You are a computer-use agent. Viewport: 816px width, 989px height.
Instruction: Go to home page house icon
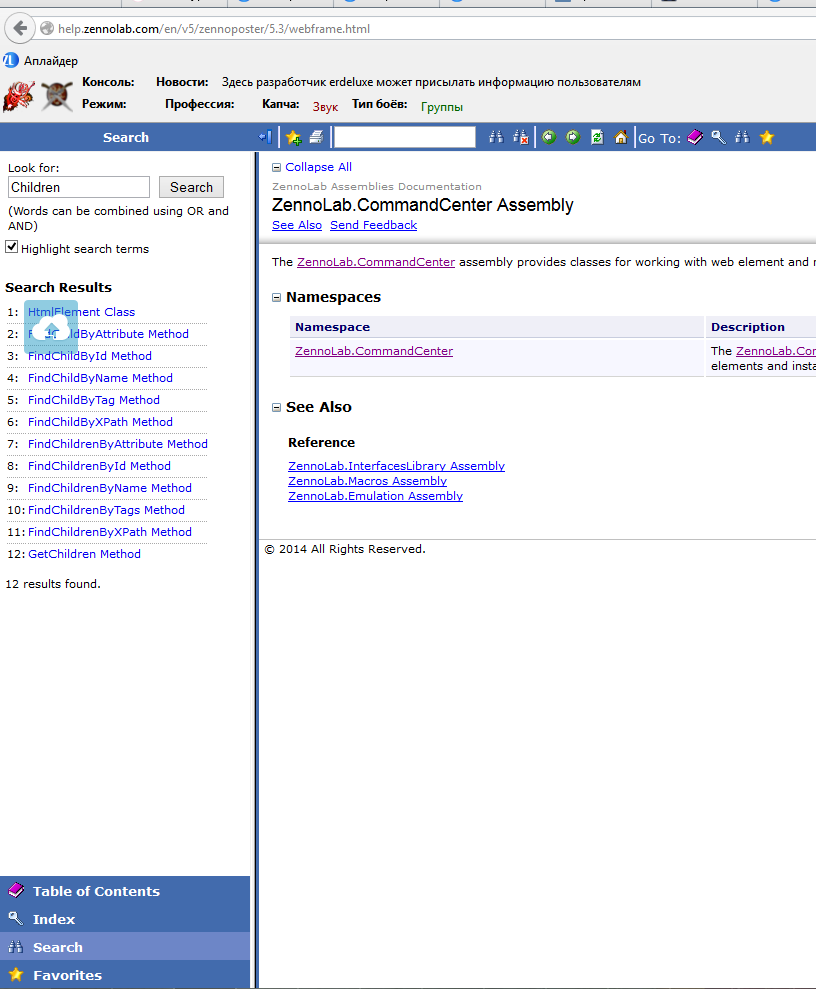pos(621,137)
